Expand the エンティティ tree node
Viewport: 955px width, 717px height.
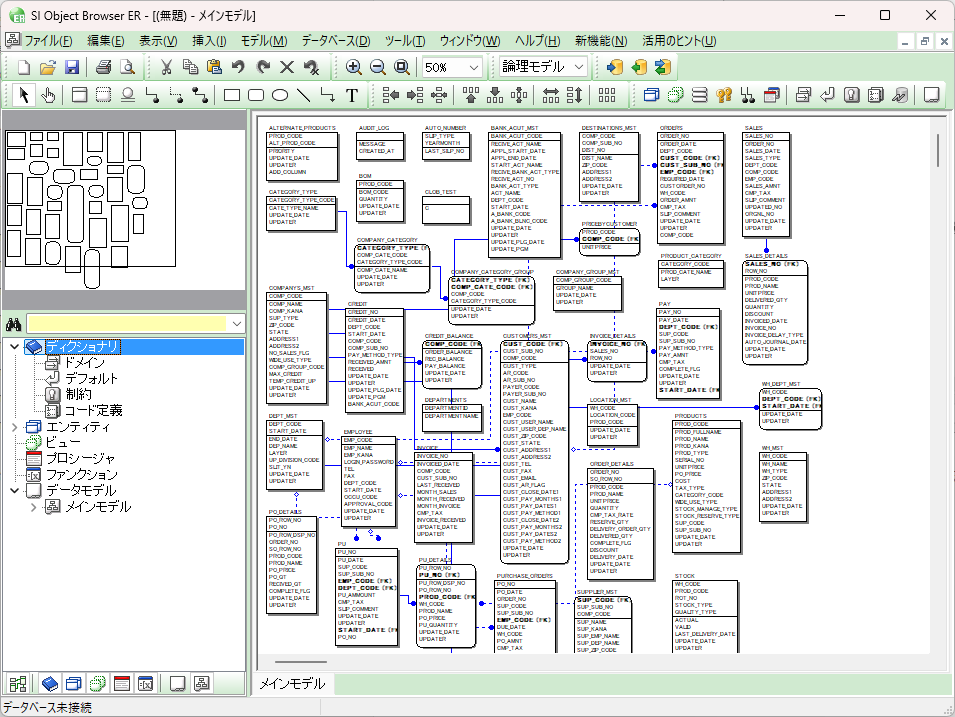click(x=15, y=427)
